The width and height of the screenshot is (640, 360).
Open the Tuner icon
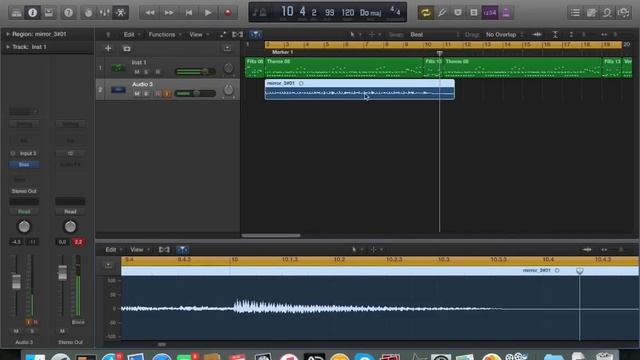pos(442,13)
